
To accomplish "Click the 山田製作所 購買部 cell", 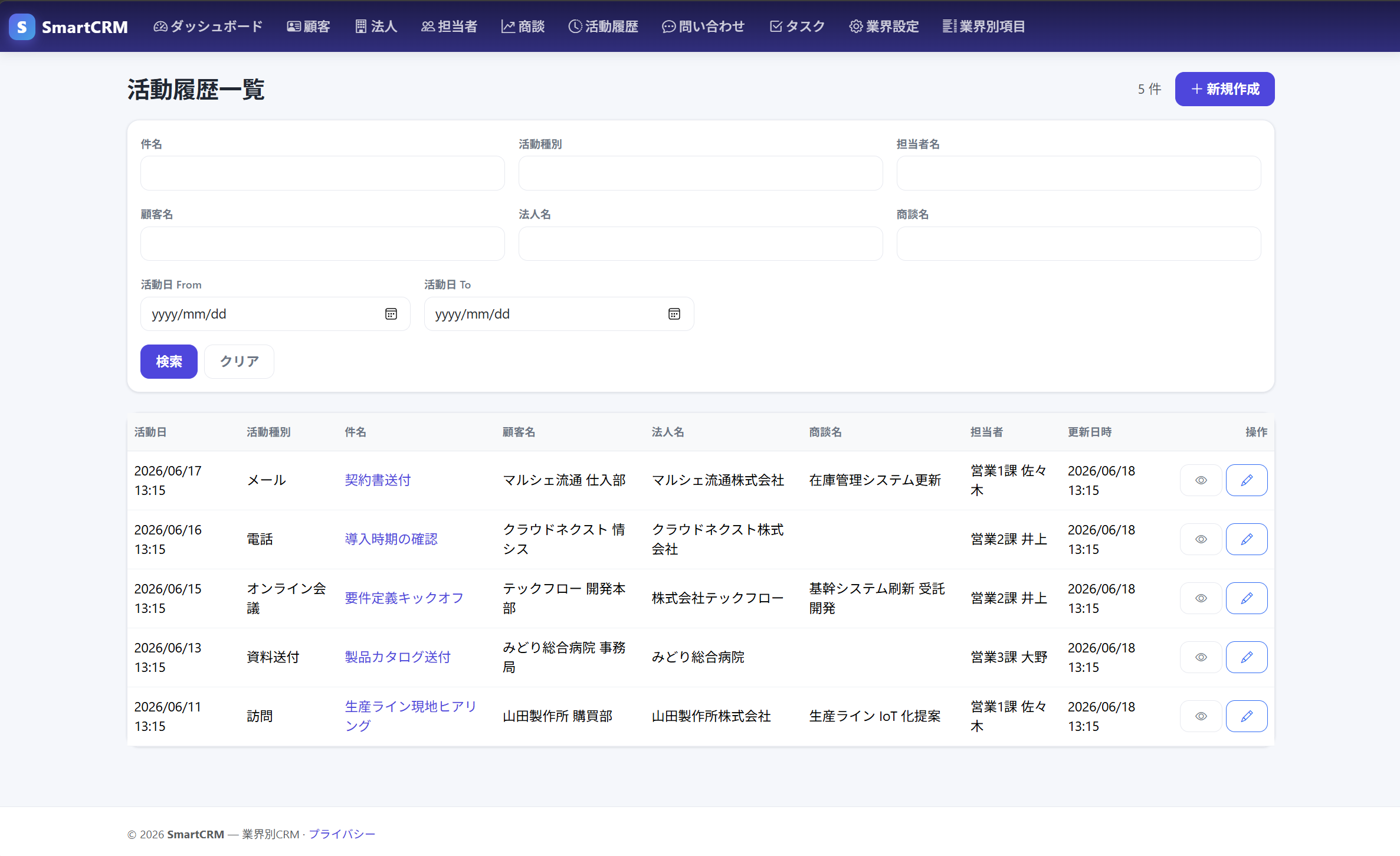I will click(558, 716).
